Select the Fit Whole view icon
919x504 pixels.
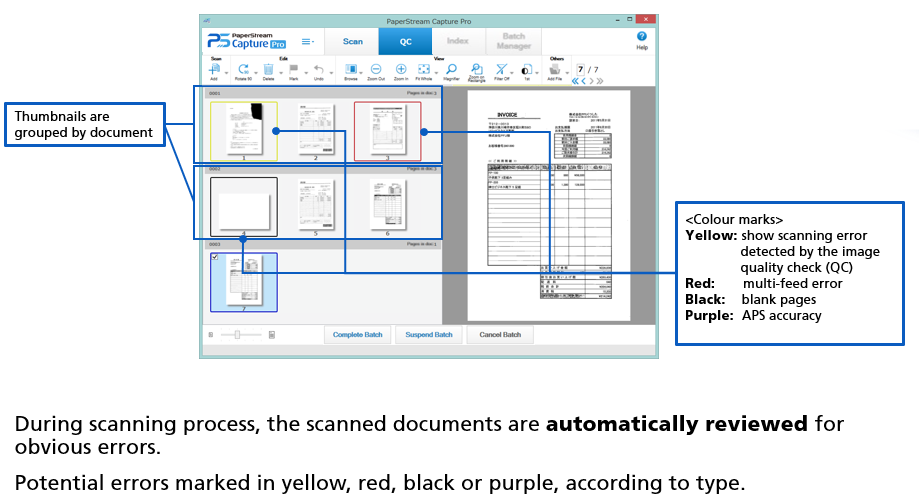pos(424,70)
